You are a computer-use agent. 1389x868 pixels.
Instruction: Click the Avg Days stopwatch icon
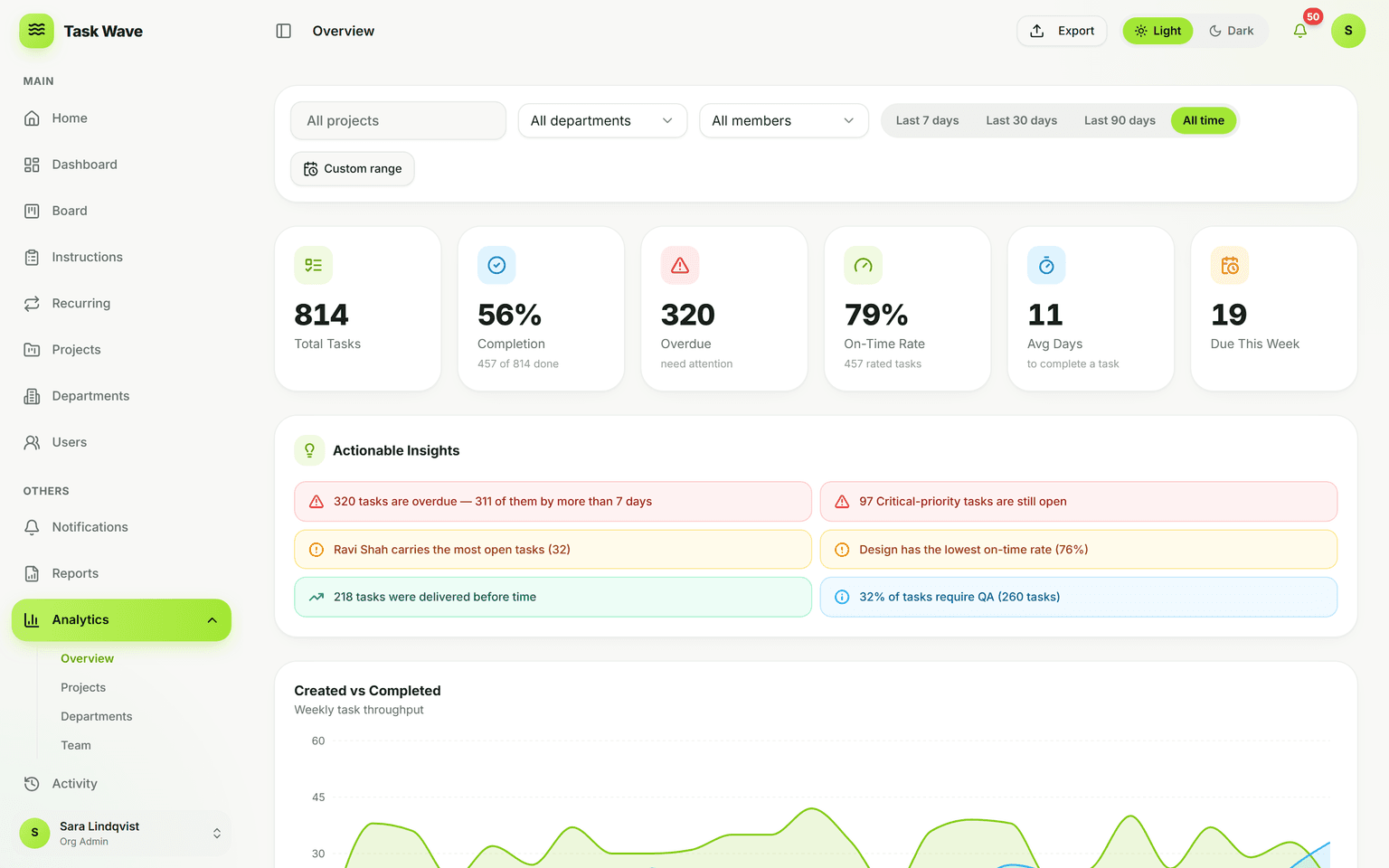tap(1046, 265)
